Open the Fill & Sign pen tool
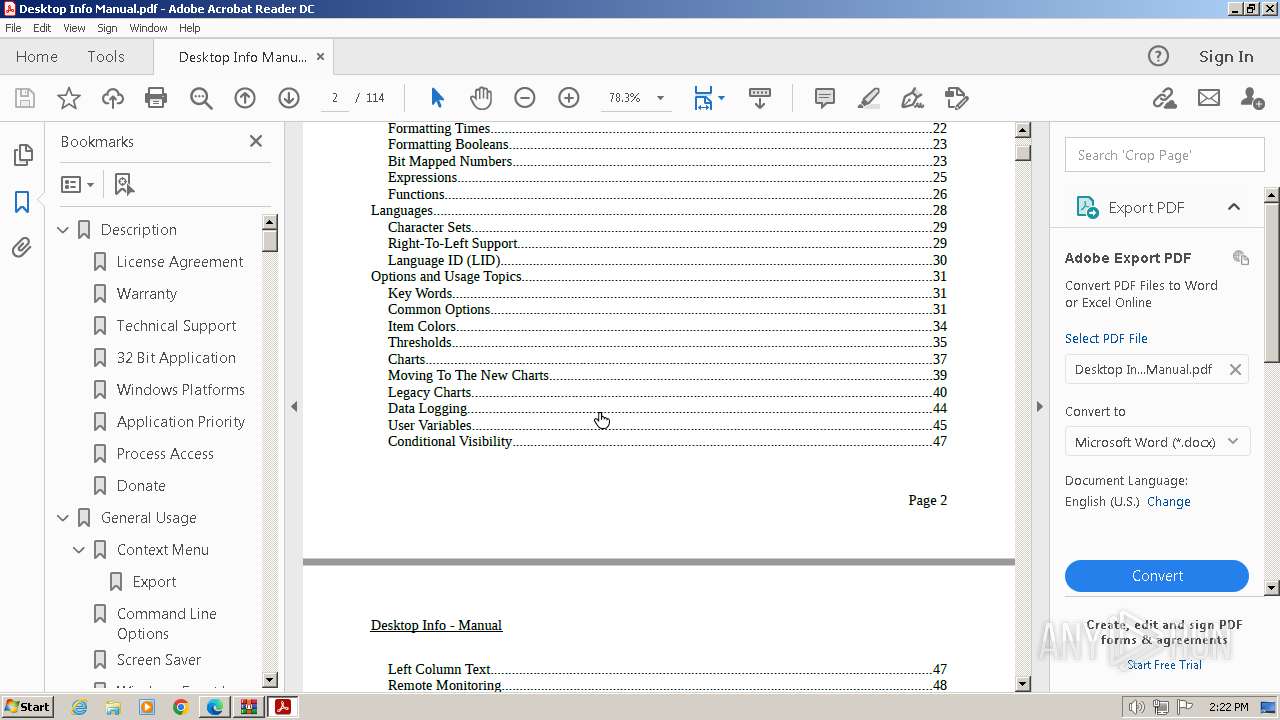 click(x=912, y=98)
